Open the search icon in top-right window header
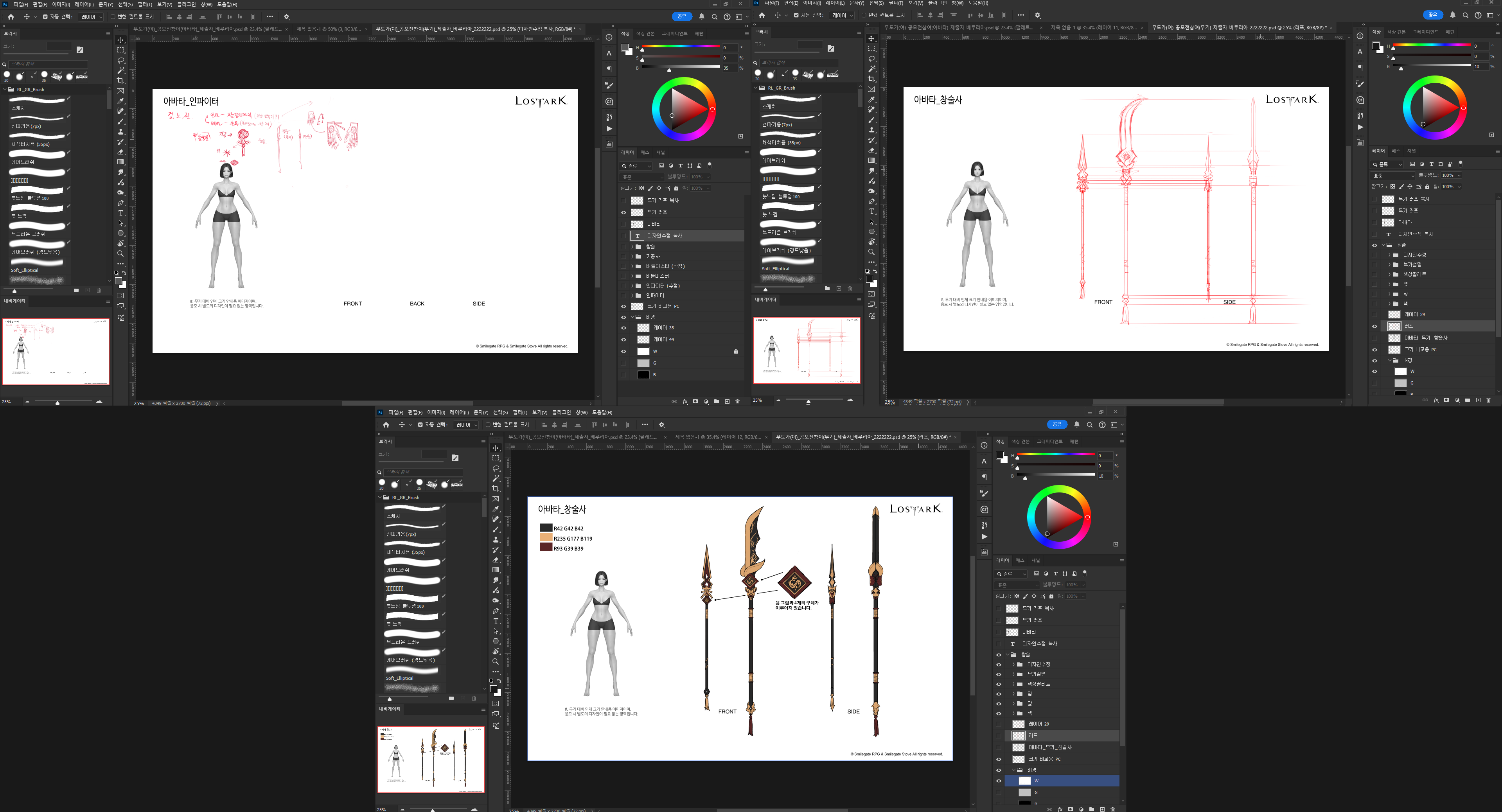 (x=1465, y=15)
